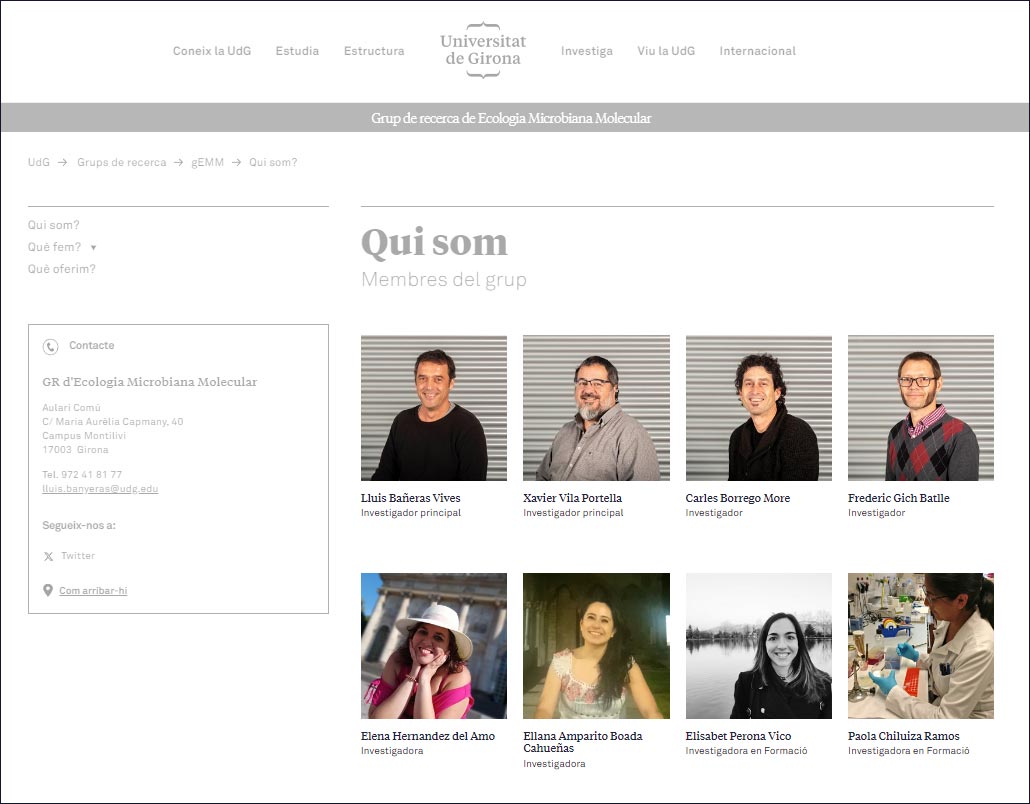Open the Twitter text link
This screenshot has height=804, width=1030.
click(x=78, y=556)
